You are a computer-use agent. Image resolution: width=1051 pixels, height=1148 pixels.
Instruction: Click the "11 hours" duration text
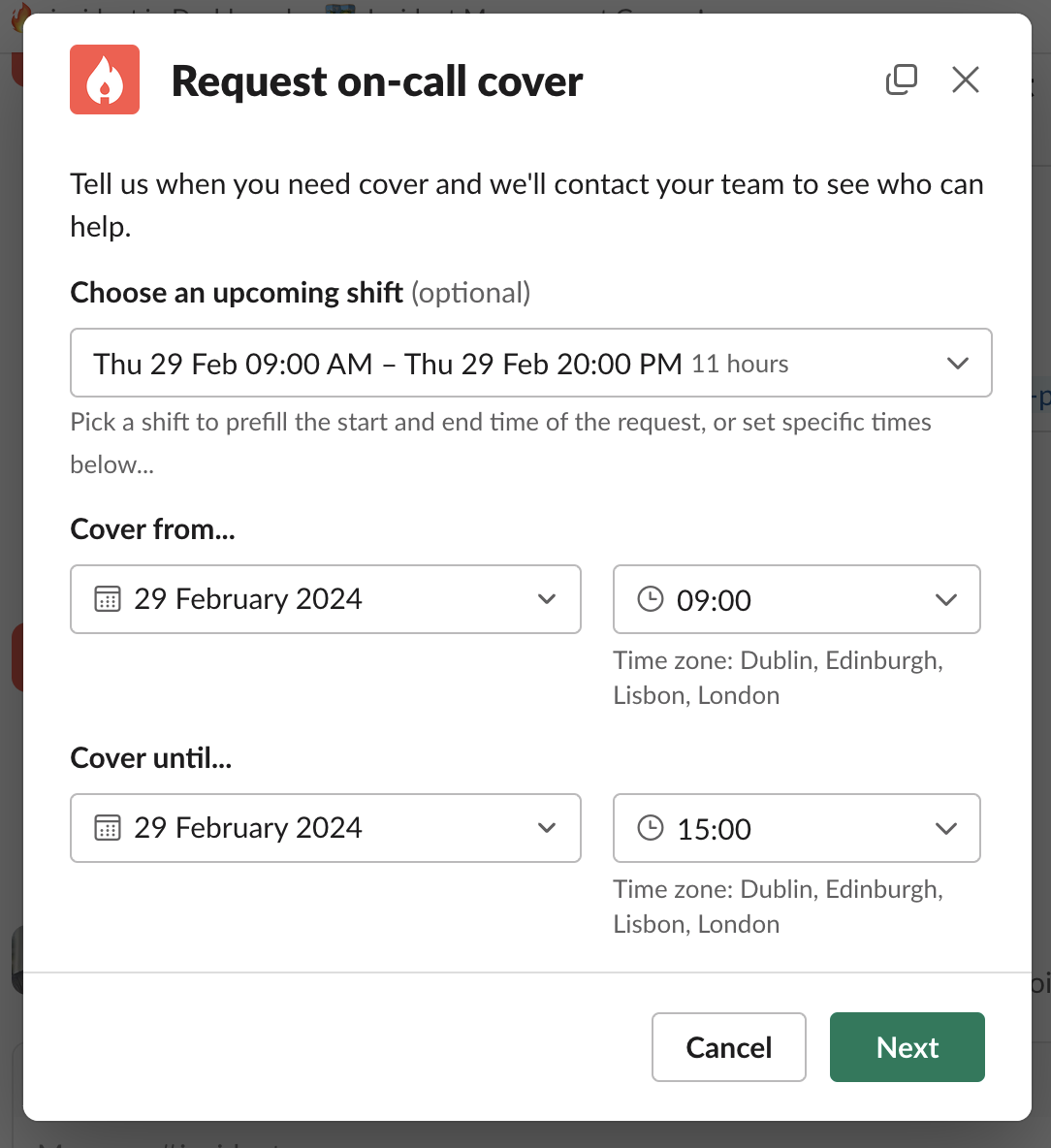740,364
